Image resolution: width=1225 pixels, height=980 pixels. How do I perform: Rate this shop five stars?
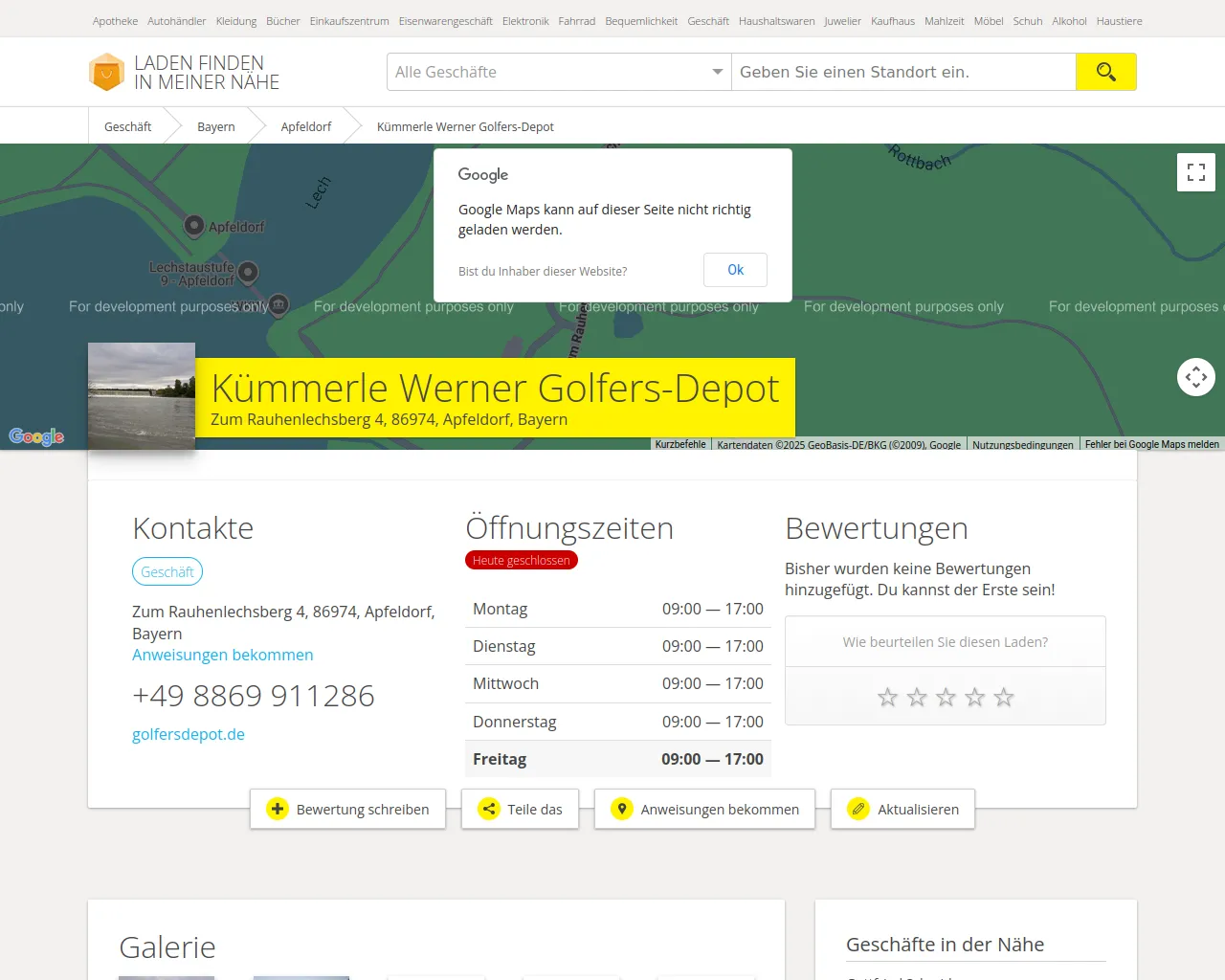coord(1003,698)
